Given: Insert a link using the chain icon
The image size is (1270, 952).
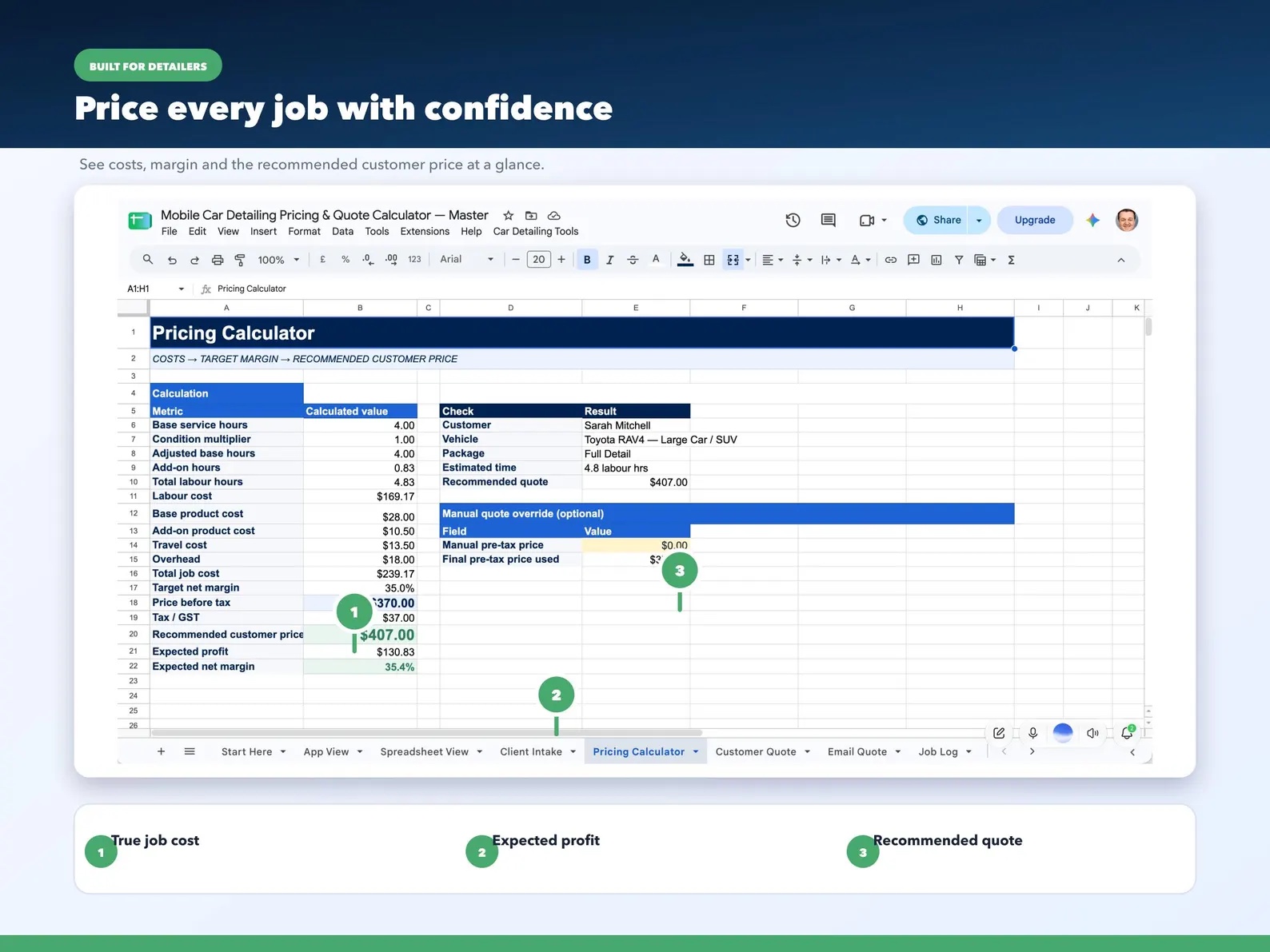Looking at the screenshot, I should (891, 260).
